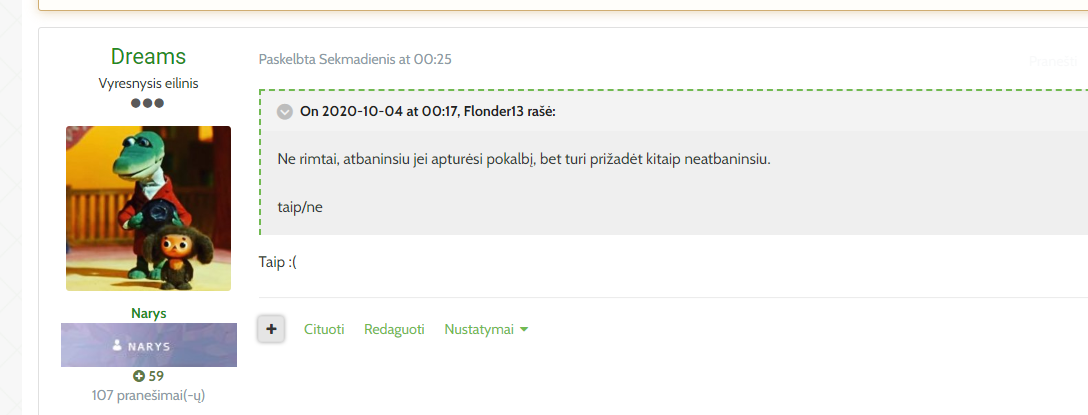Click the Nustatymai dropdown arrow
The height and width of the screenshot is (415, 1088).
(x=524, y=330)
